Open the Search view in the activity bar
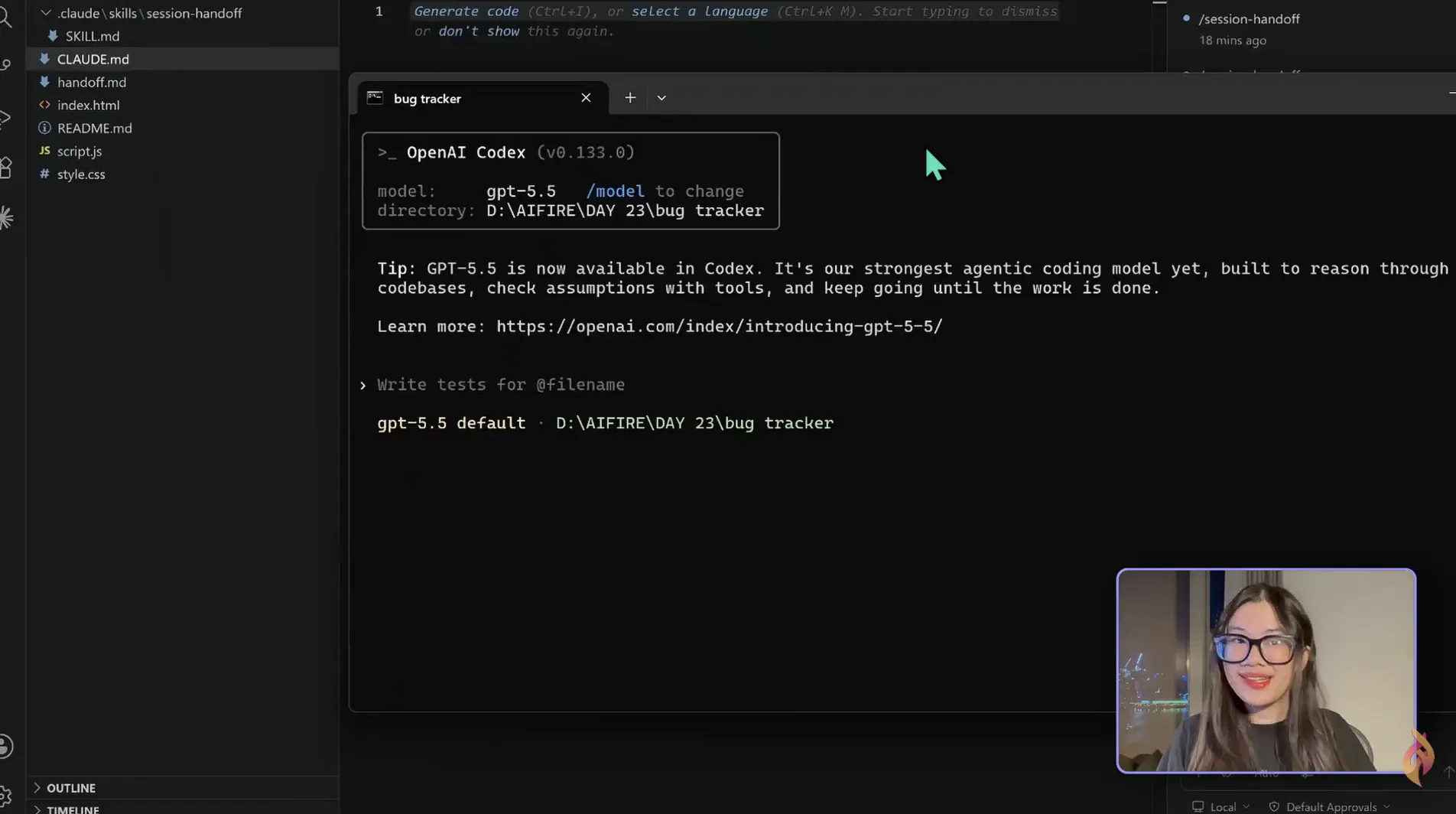1456x814 pixels. (5, 17)
